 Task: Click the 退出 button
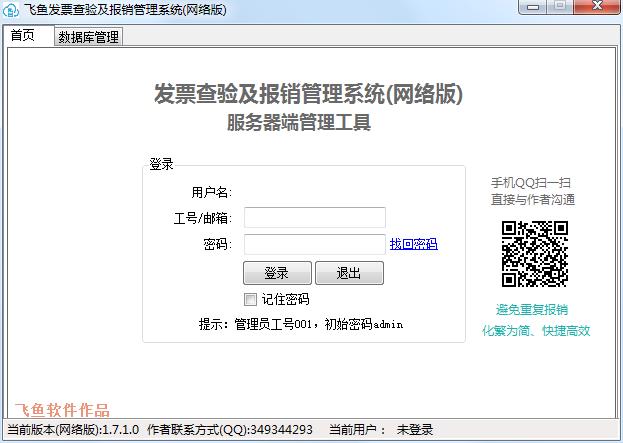point(349,273)
